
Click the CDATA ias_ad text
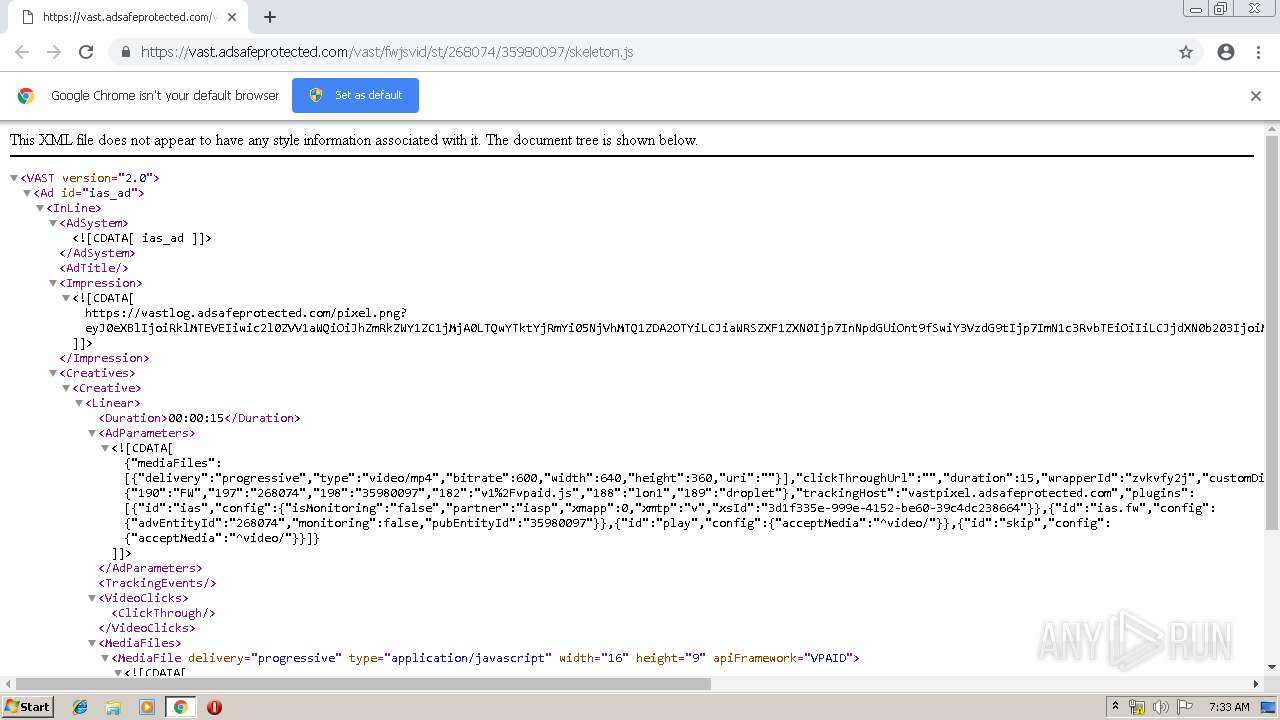click(x=142, y=238)
